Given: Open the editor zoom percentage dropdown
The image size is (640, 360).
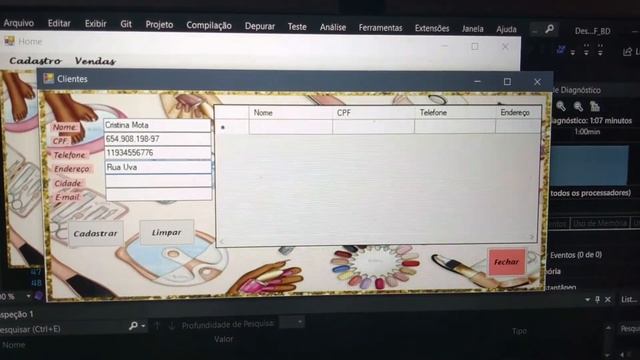Looking at the screenshot, I should click(28, 296).
